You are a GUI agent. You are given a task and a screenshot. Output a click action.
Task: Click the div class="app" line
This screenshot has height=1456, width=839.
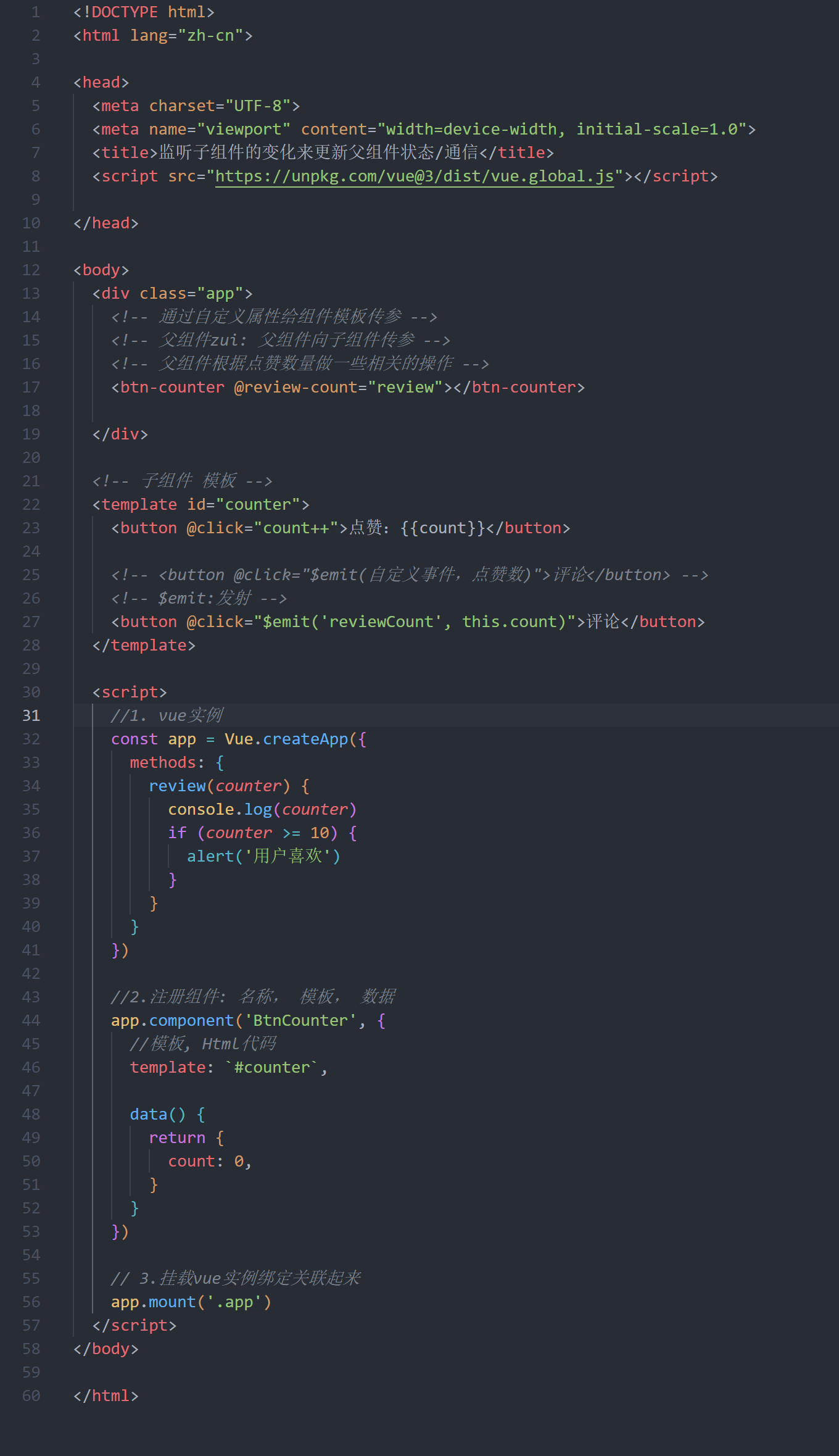173,294
